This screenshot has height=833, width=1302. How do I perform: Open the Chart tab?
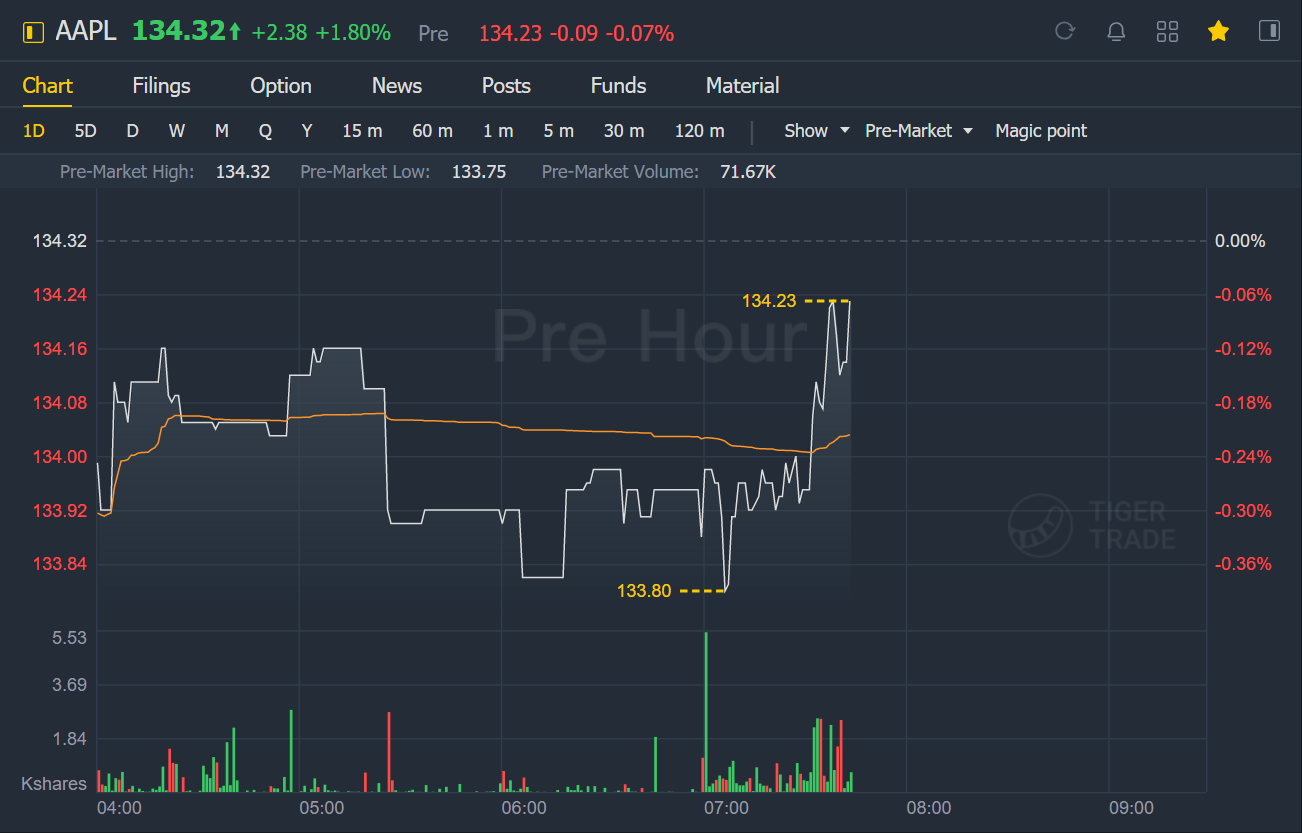pos(48,86)
